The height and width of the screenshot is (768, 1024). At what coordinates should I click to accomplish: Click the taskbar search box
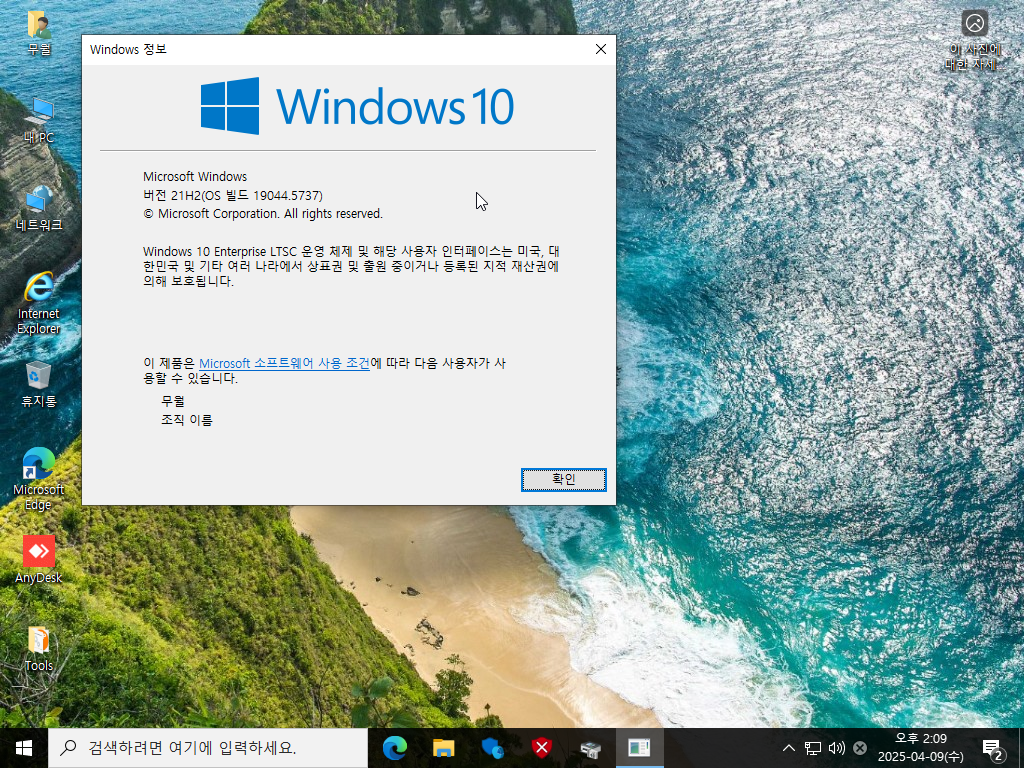208,748
